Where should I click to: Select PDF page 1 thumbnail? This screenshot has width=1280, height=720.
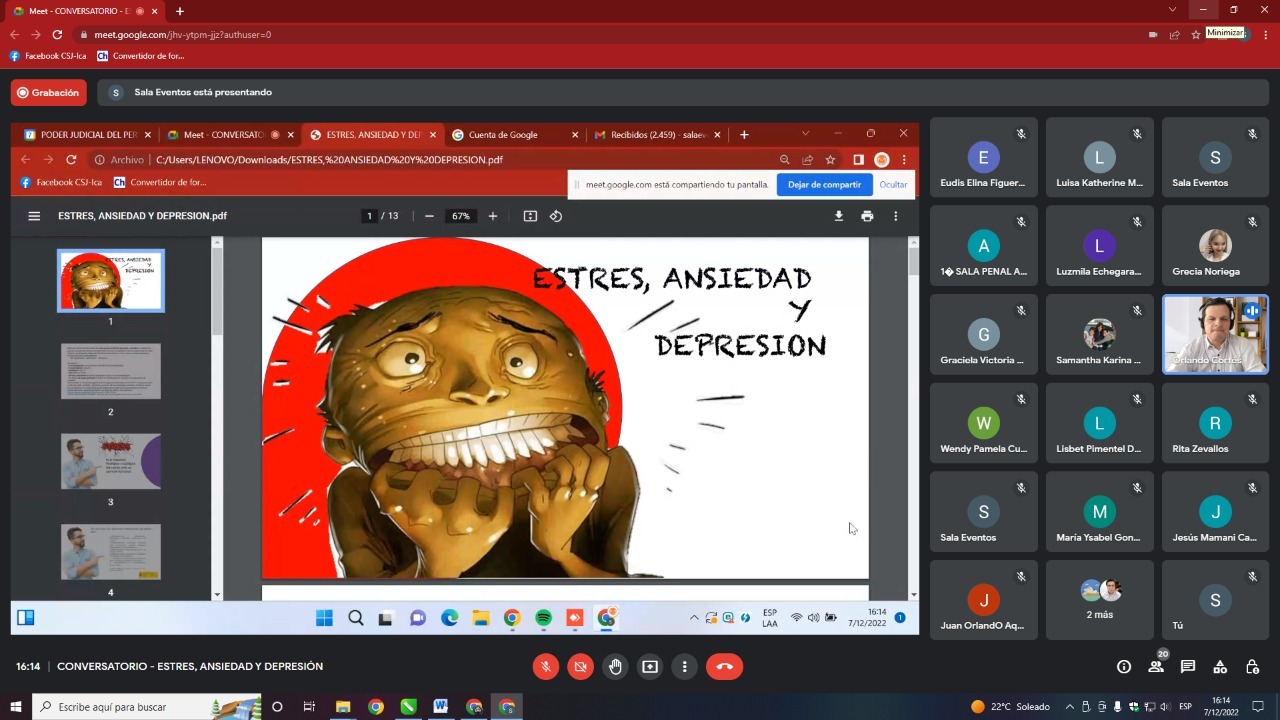pyautogui.click(x=110, y=280)
